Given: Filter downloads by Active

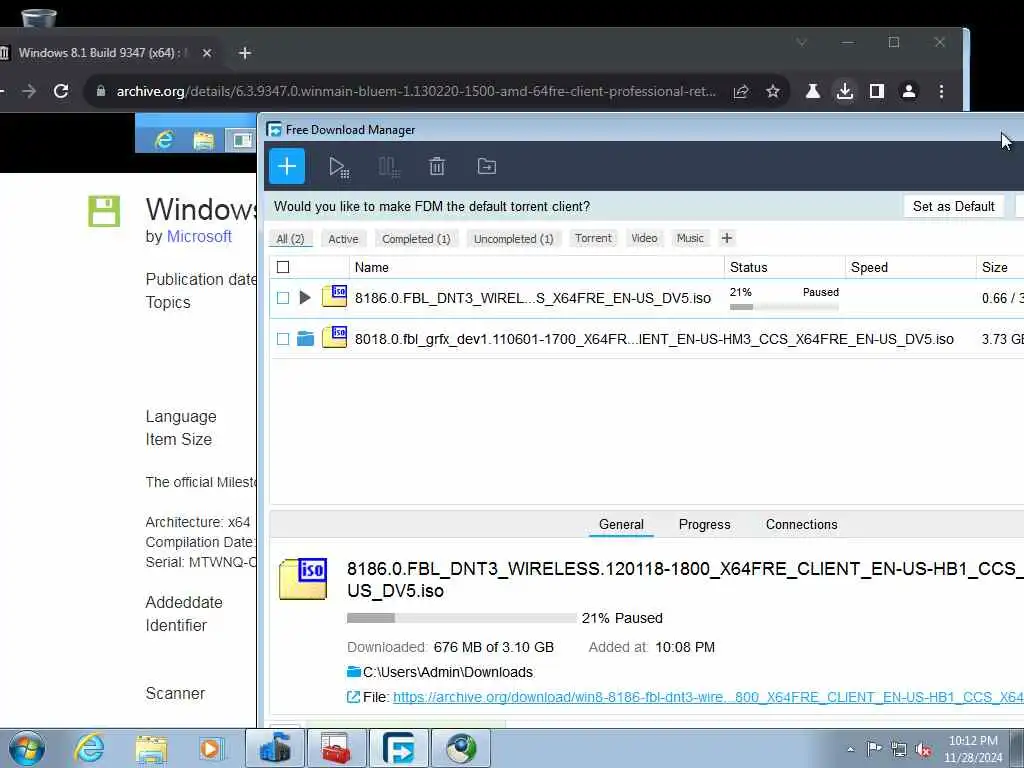Looking at the screenshot, I should (344, 239).
